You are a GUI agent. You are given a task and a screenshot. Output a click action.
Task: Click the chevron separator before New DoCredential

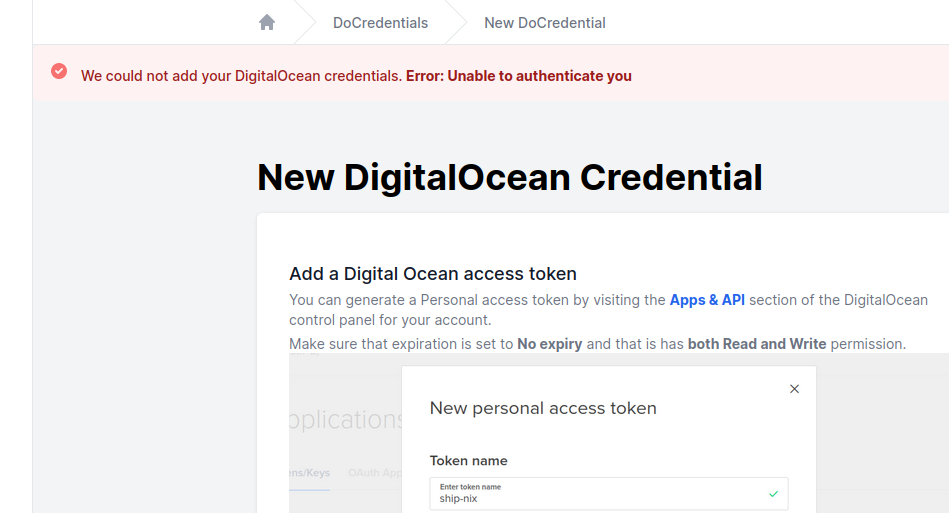tap(456, 22)
